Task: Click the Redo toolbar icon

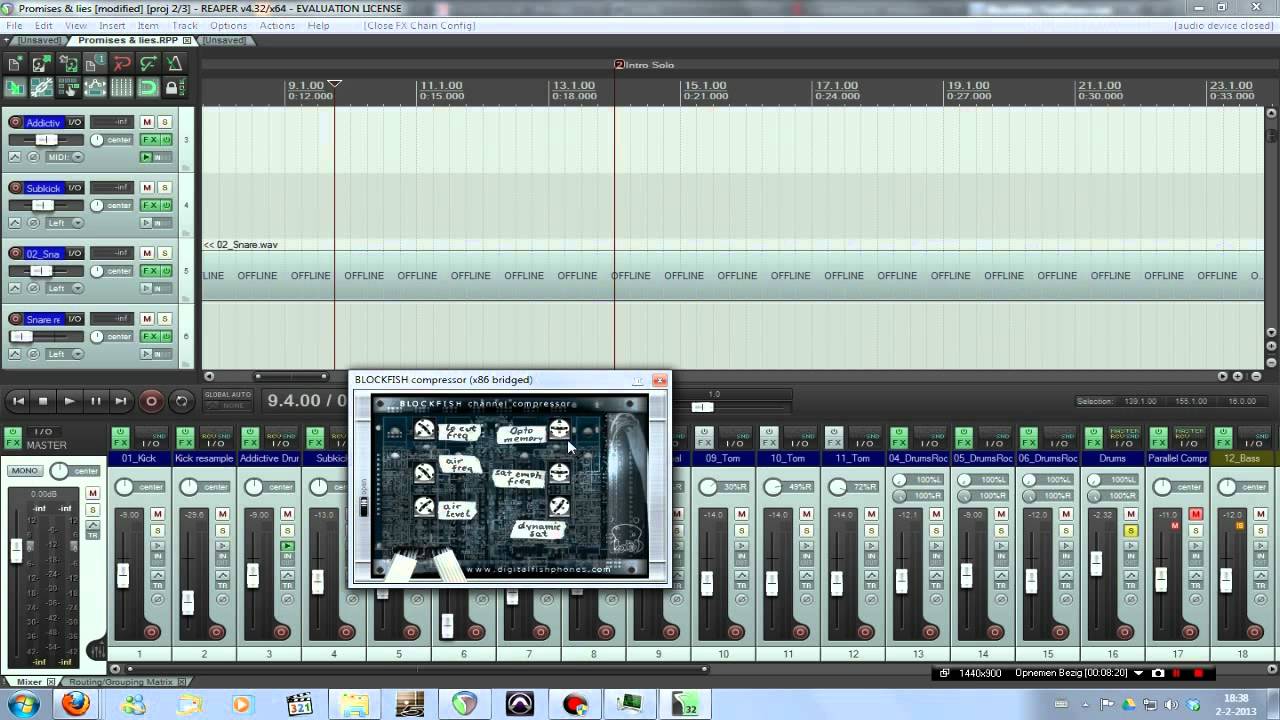Action: click(148, 64)
